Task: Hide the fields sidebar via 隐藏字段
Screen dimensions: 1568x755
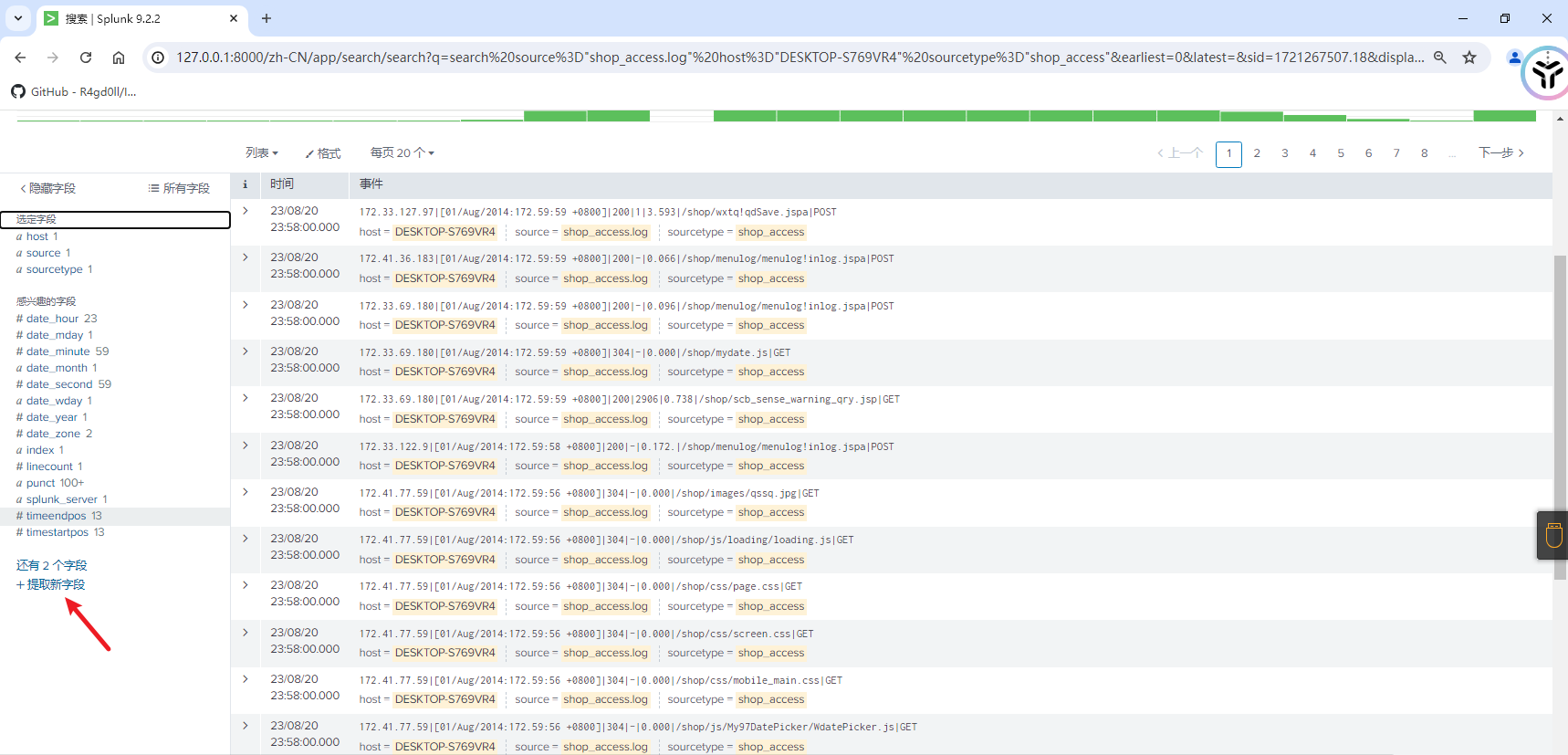Action: point(48,188)
